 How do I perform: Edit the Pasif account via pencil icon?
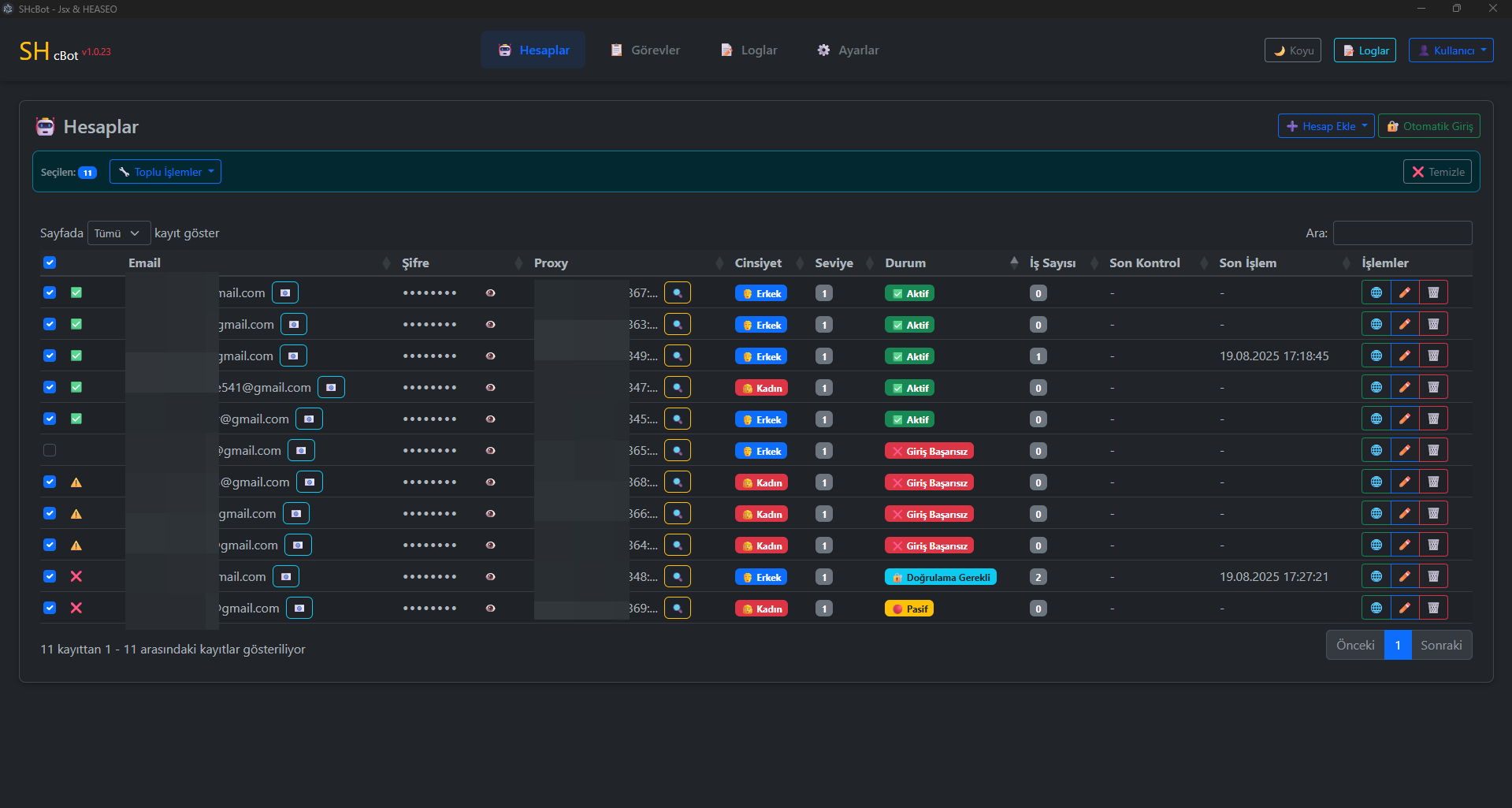1405,608
